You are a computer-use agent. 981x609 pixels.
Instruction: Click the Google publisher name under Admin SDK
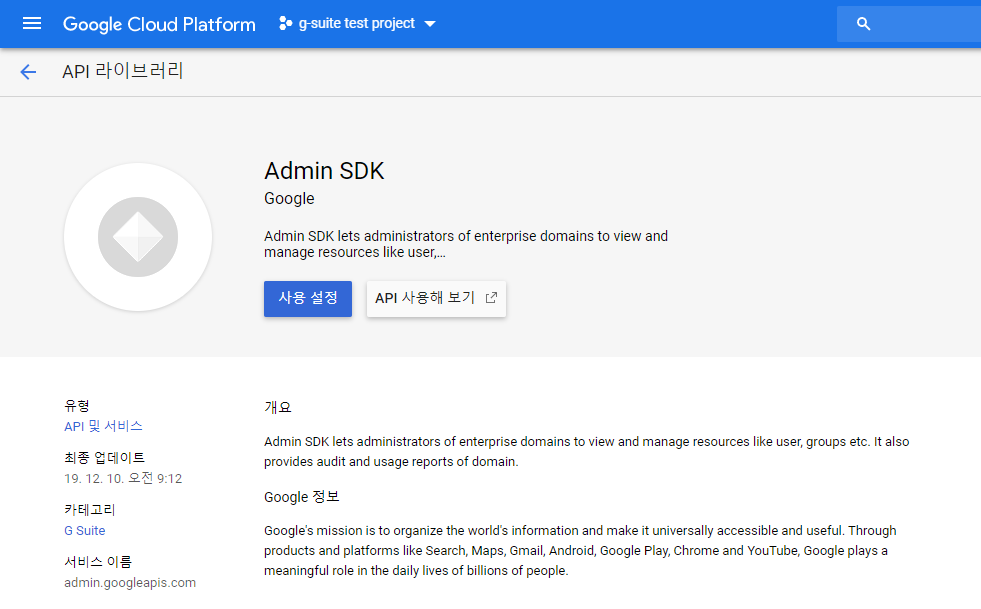(x=289, y=198)
